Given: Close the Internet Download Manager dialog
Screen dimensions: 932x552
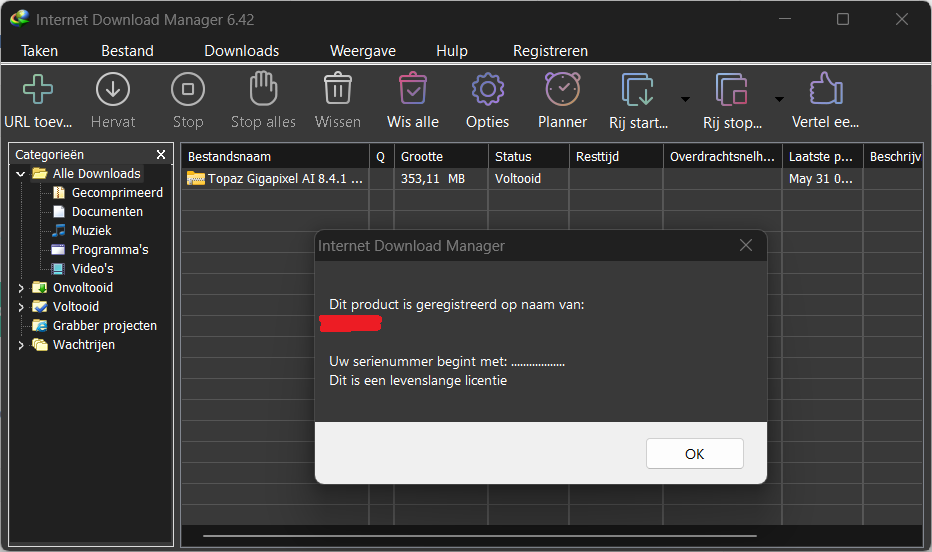Looking at the screenshot, I should coord(745,245).
